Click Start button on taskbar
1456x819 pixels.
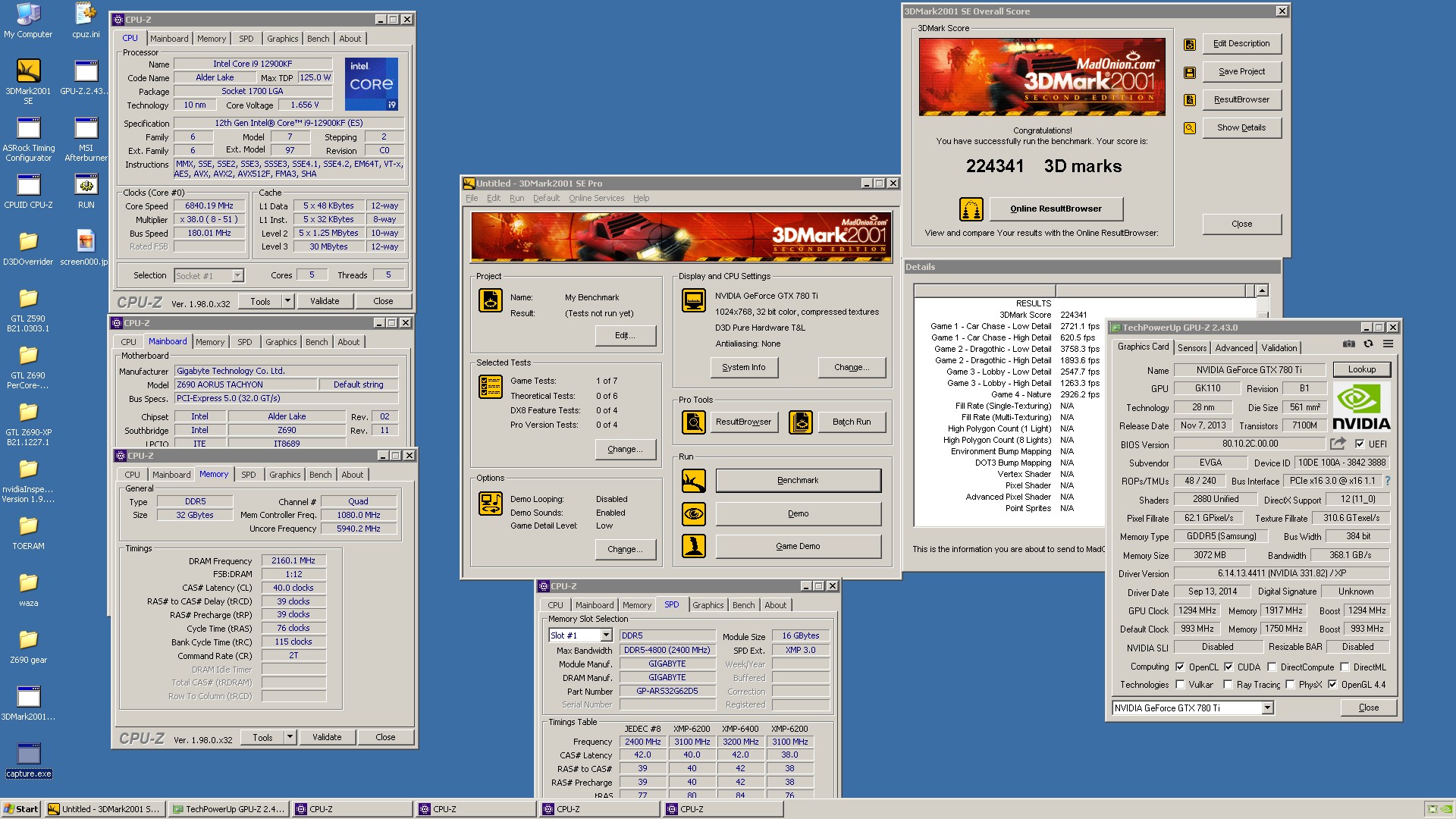tap(21, 809)
